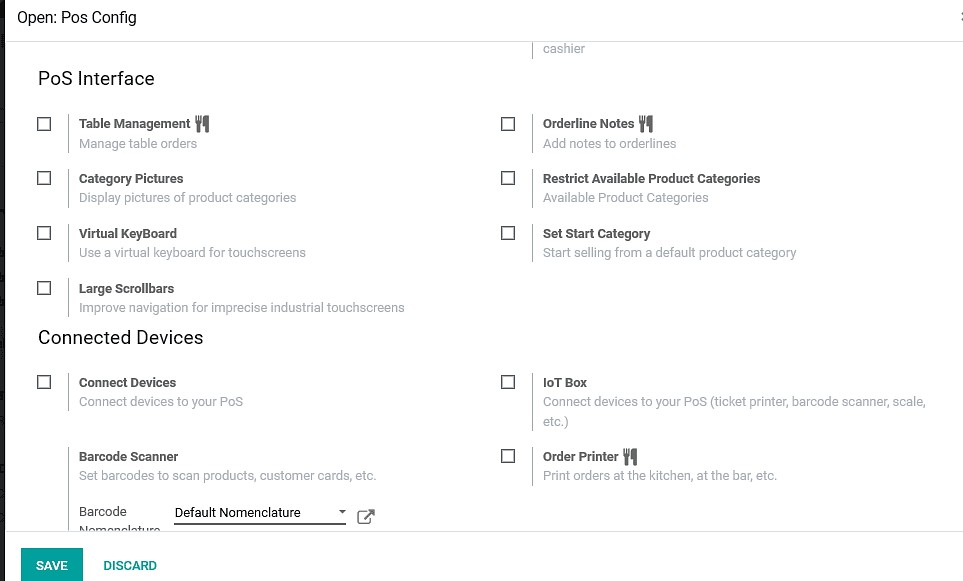Tick the Order Printer checkbox
Image resolution: width=963 pixels, height=581 pixels.
[x=508, y=456]
